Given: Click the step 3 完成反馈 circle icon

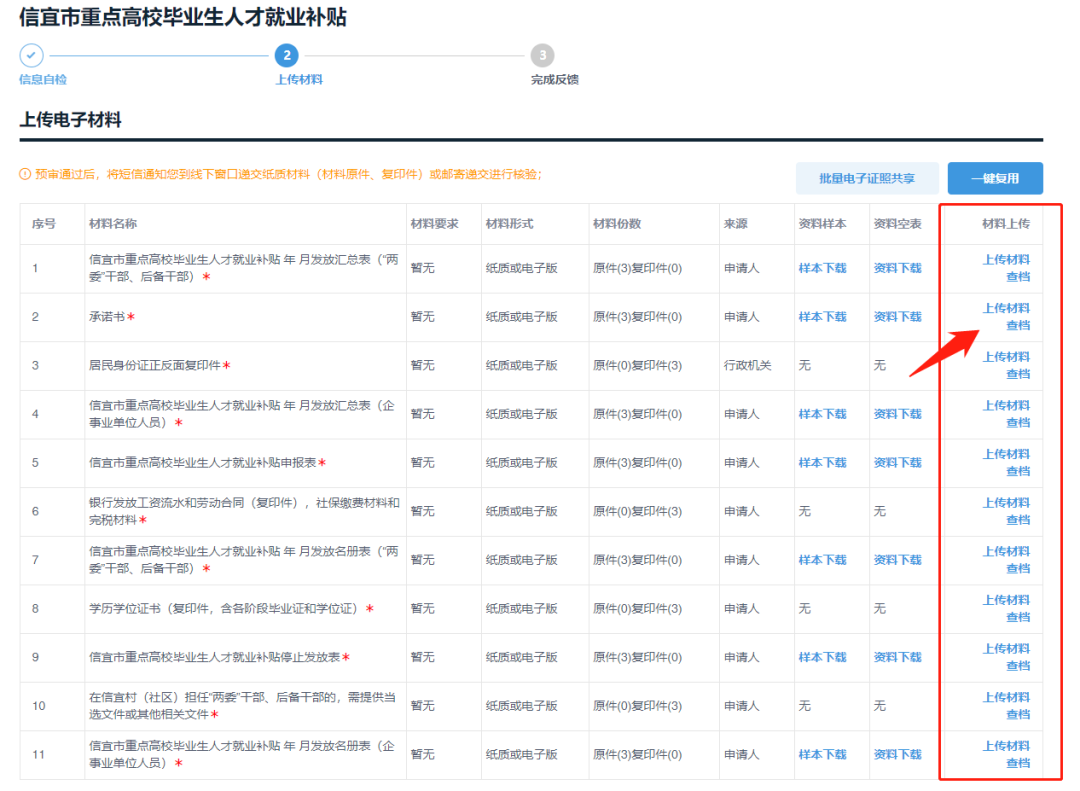Looking at the screenshot, I should [x=542, y=55].
